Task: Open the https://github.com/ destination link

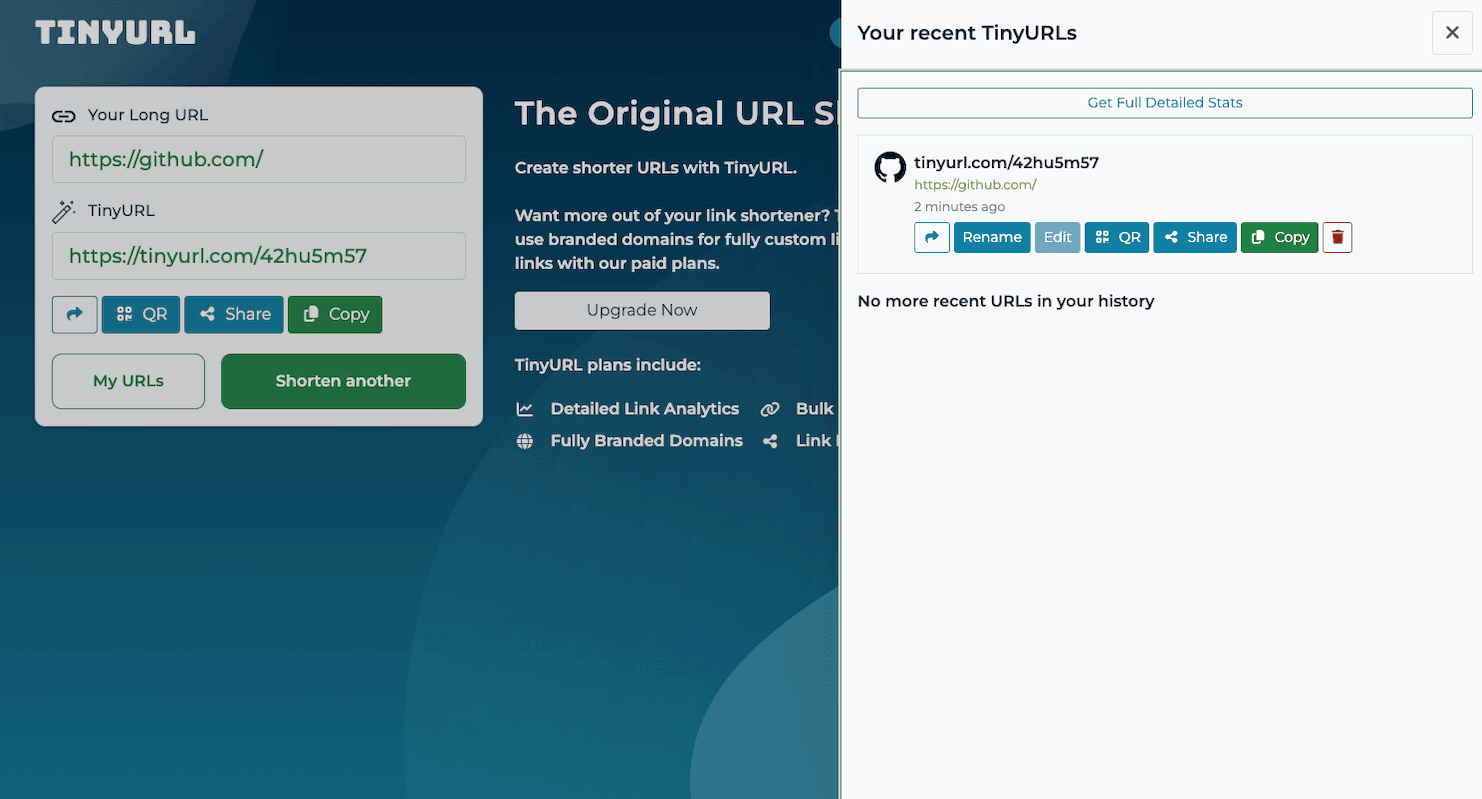Action: pyautogui.click(x=975, y=184)
